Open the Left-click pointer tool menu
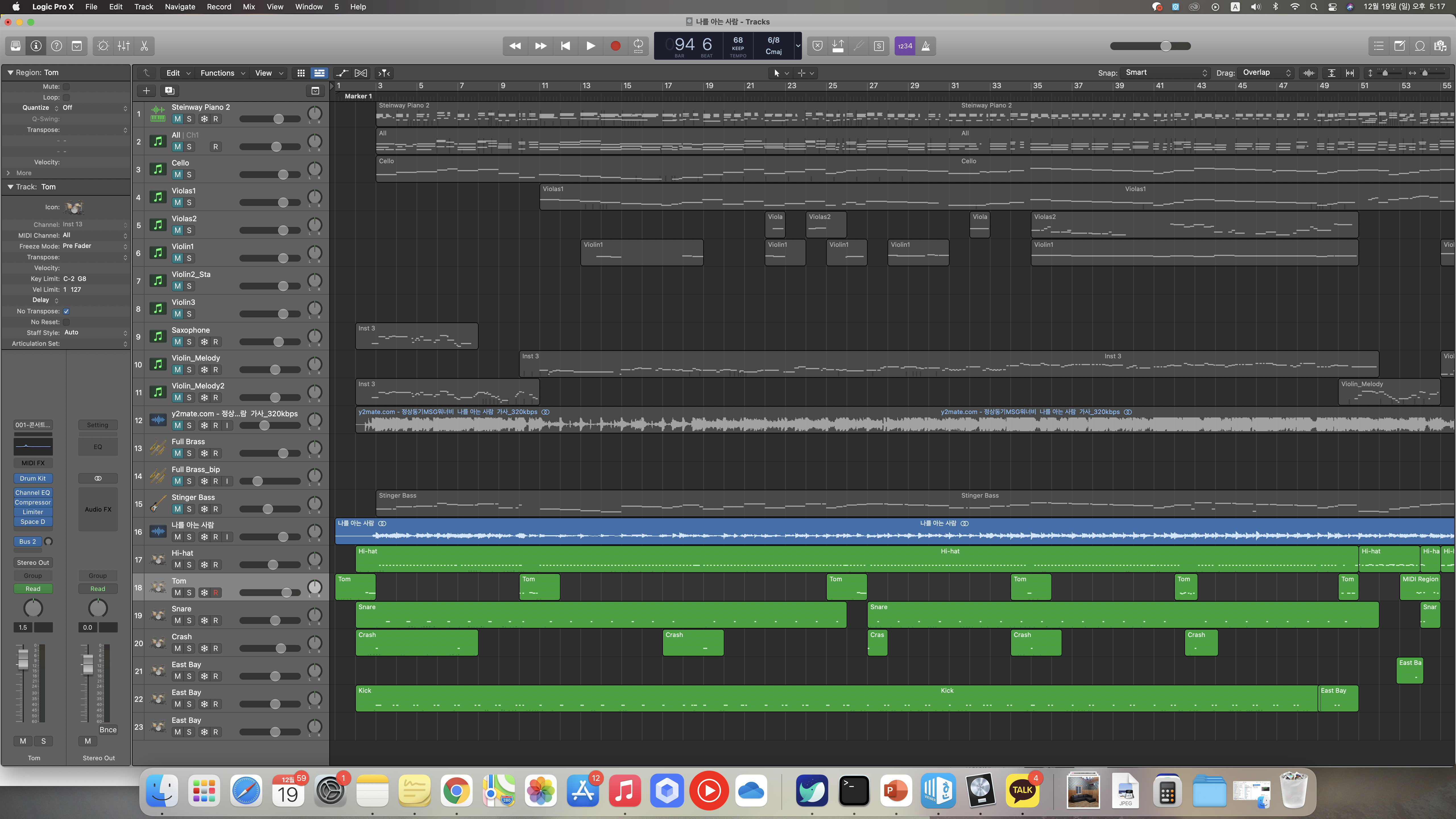This screenshot has height=819, width=1456. [x=781, y=73]
